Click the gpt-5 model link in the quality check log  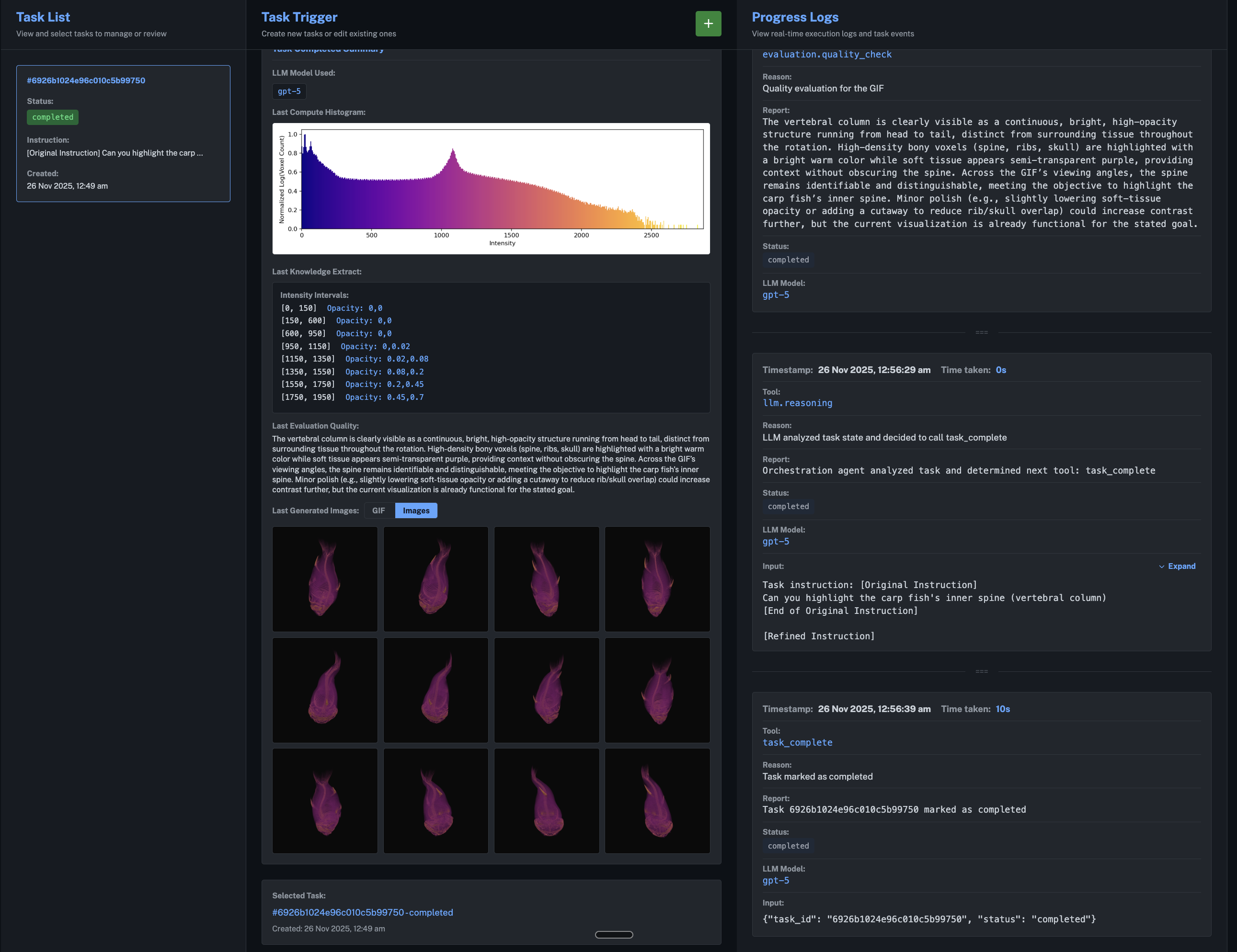pos(776,295)
